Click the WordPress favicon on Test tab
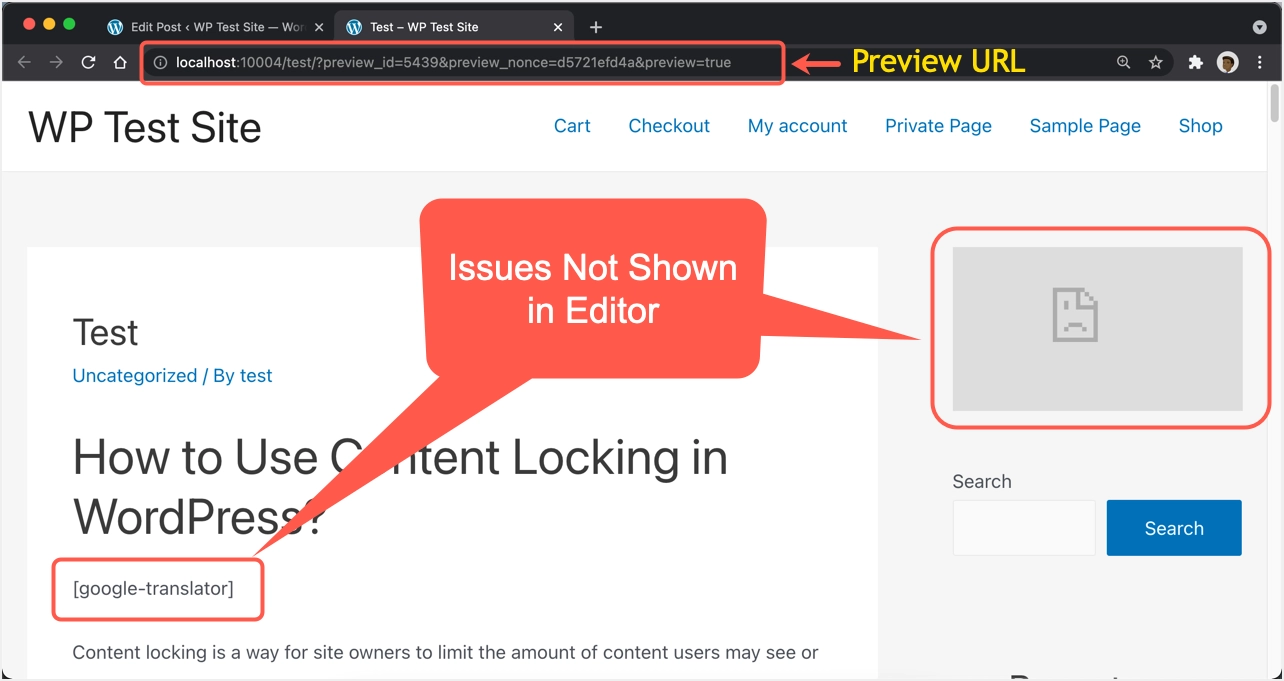Image resolution: width=1284 pixels, height=681 pixels. 354,27
